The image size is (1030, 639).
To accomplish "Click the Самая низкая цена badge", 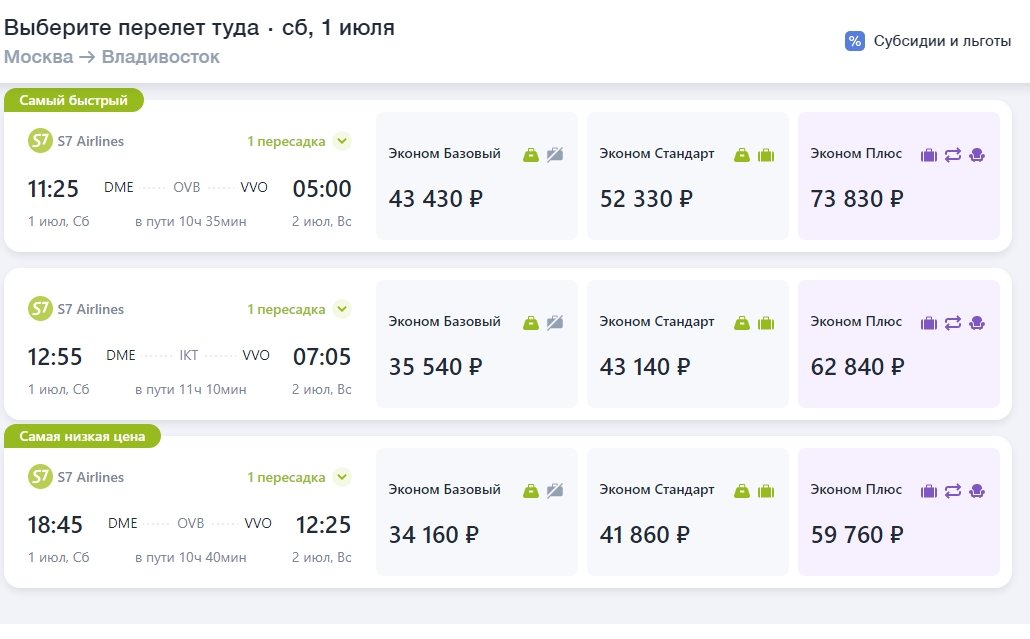I will [x=82, y=436].
